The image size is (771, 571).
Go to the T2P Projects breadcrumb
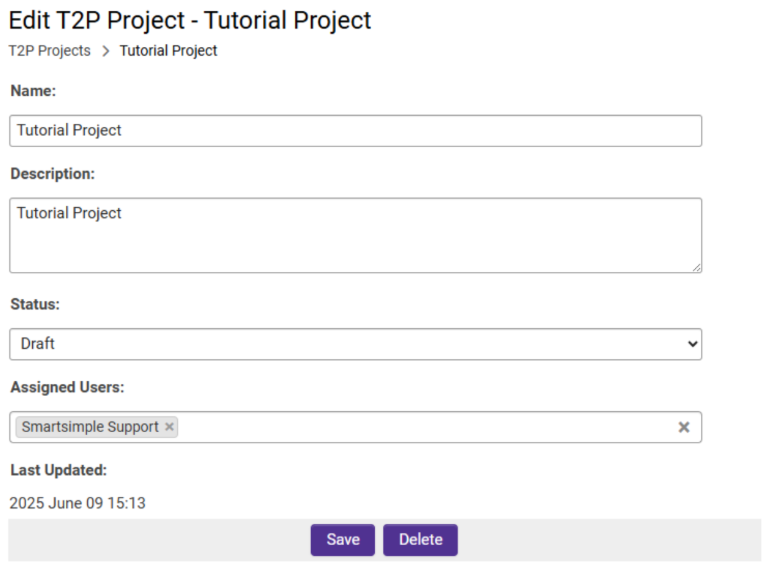point(50,51)
